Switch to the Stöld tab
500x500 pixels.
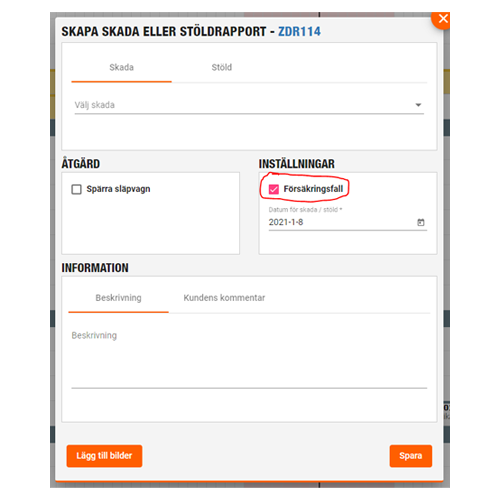coord(222,68)
